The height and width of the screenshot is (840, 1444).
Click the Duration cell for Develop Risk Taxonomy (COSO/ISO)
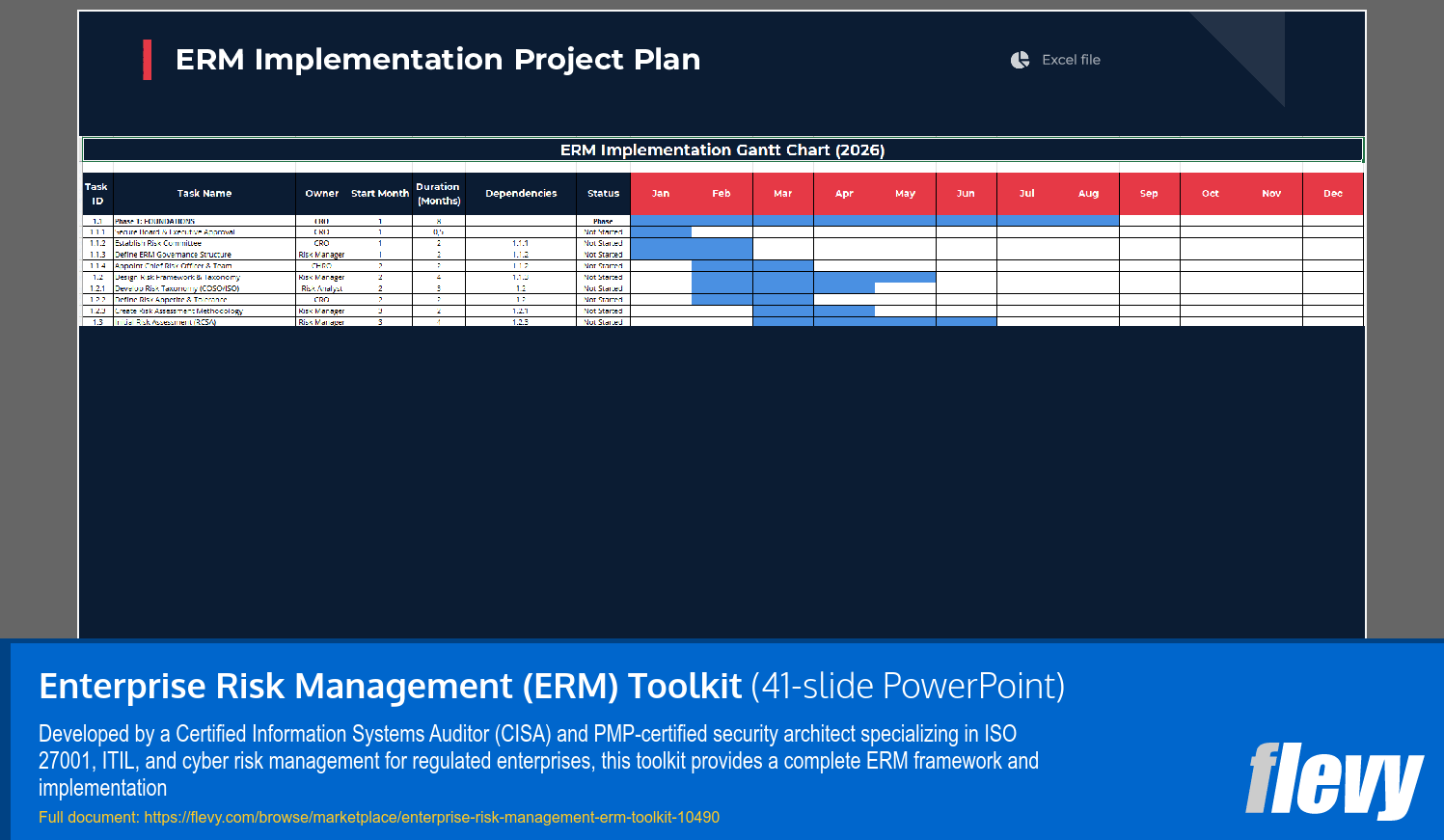(438, 288)
